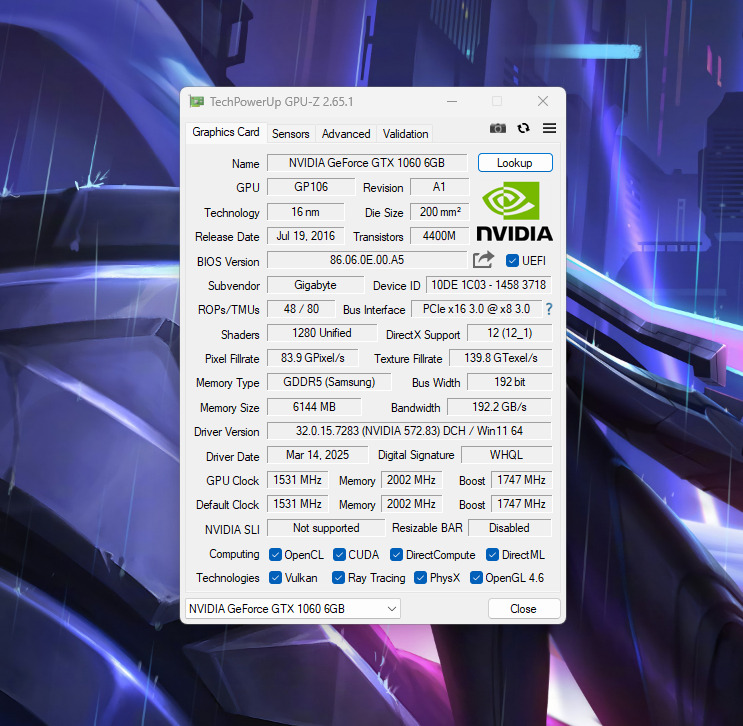Viewport: 743px width, 726px height.
Task: Click the Bus Interface field PCIe x16 3.0
Action: tap(476, 309)
